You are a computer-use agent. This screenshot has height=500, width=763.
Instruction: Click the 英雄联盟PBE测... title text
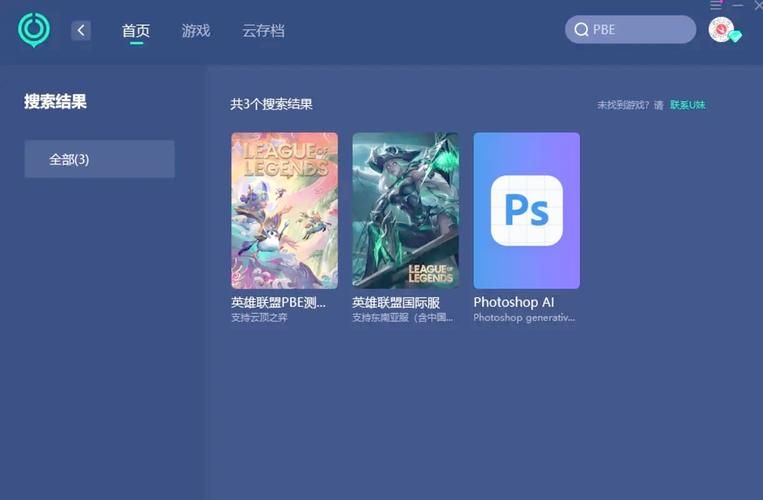pos(279,302)
